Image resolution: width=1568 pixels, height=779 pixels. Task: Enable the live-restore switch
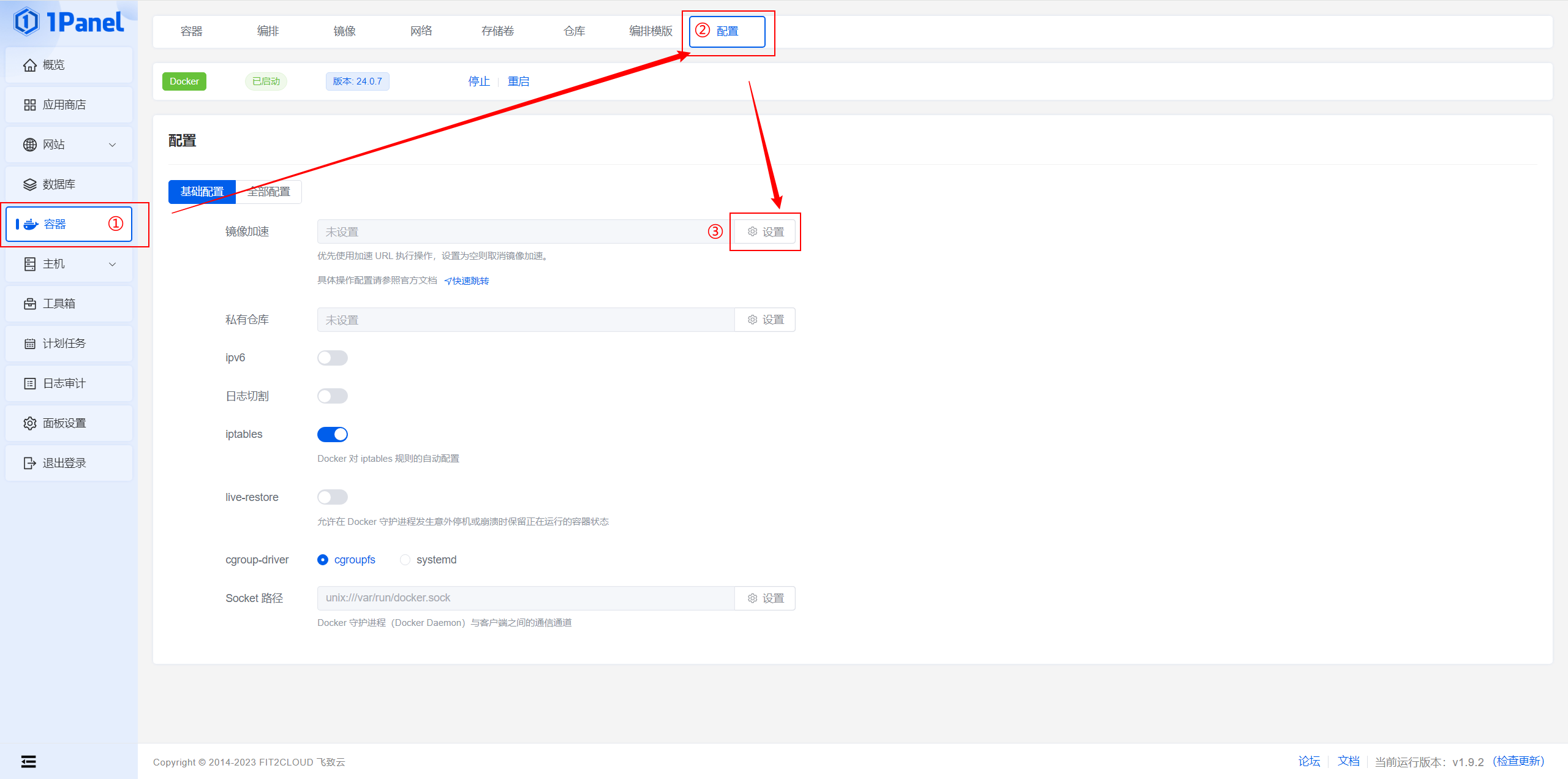coord(333,497)
